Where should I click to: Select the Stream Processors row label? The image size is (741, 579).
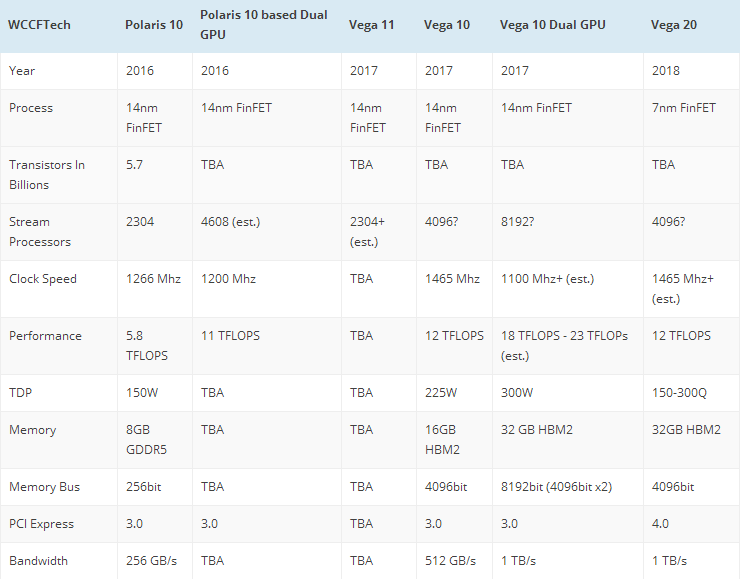point(39,231)
